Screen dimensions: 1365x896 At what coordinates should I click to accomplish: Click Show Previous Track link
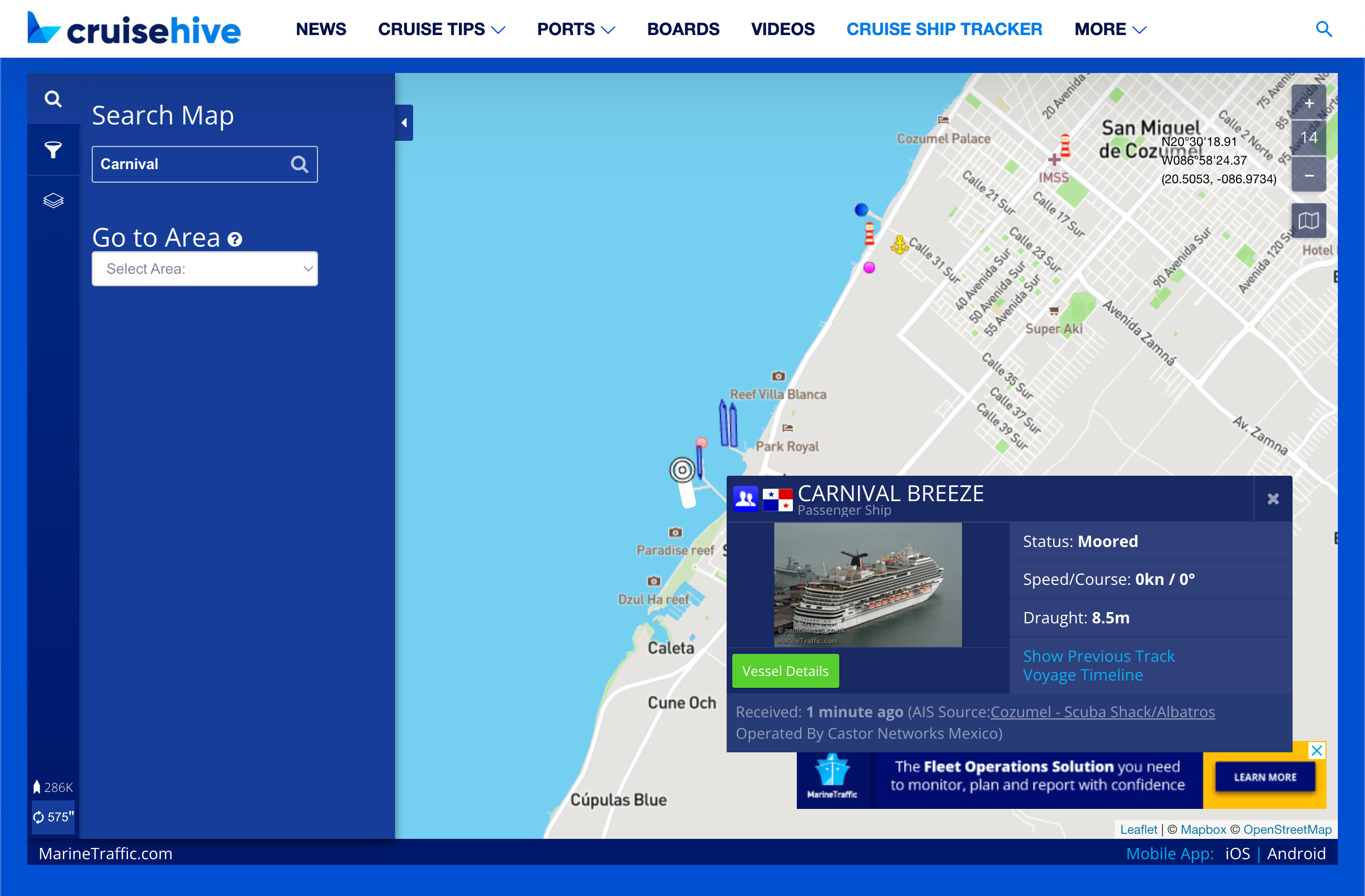[1098, 656]
